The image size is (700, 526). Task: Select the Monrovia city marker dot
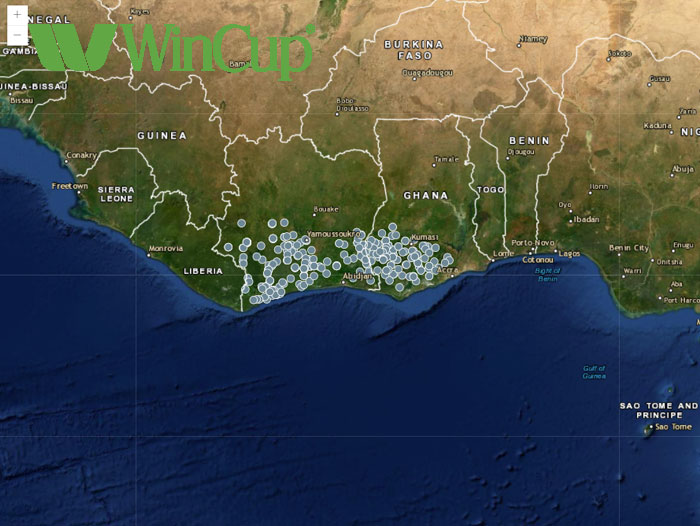pos(149,254)
